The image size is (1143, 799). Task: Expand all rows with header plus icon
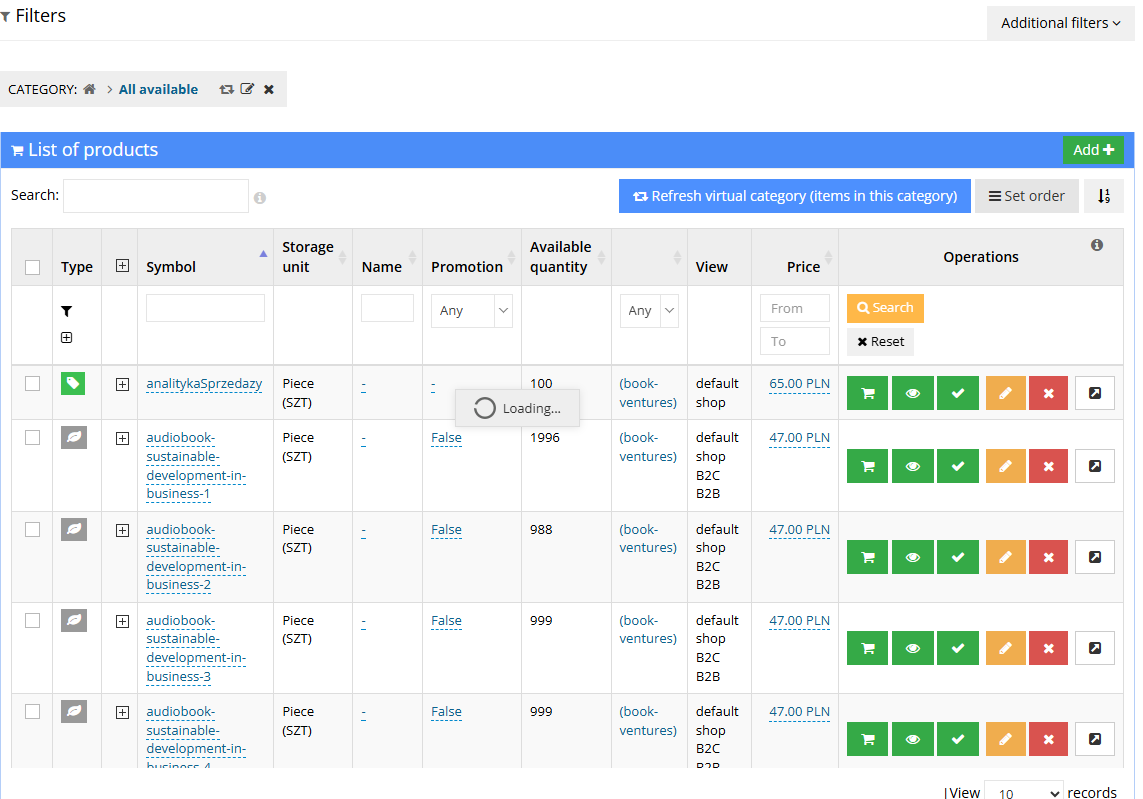pos(122,266)
